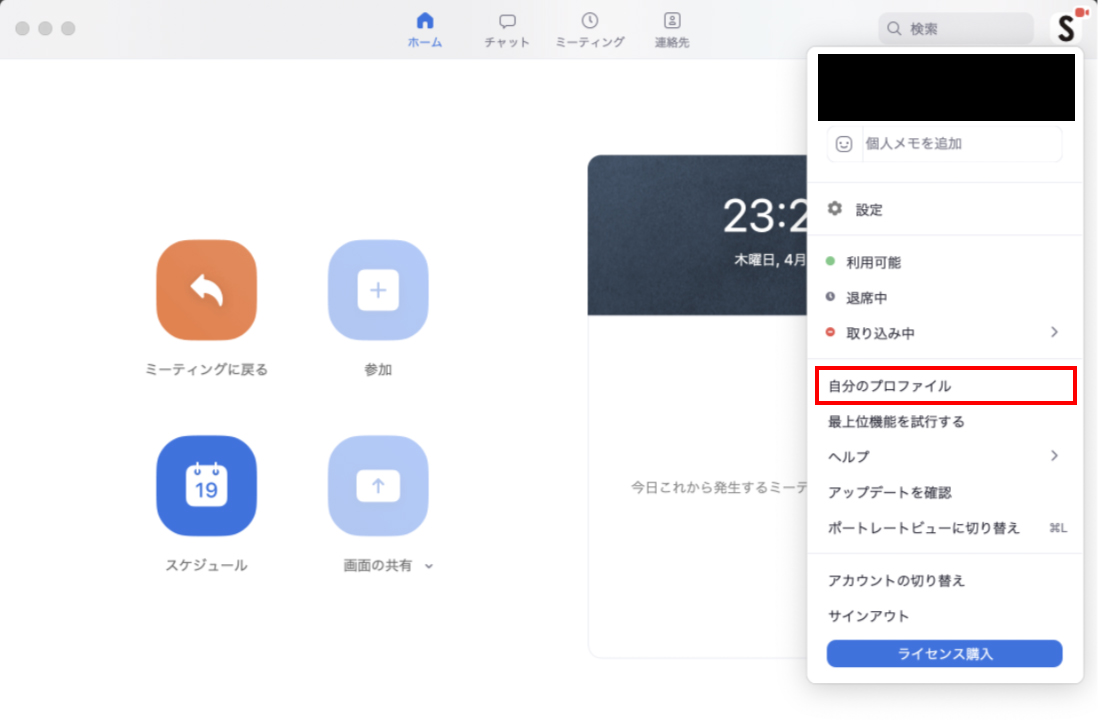Choose ポートレートビューに切り替え
The width and height of the screenshot is (1104, 724).
point(944,528)
